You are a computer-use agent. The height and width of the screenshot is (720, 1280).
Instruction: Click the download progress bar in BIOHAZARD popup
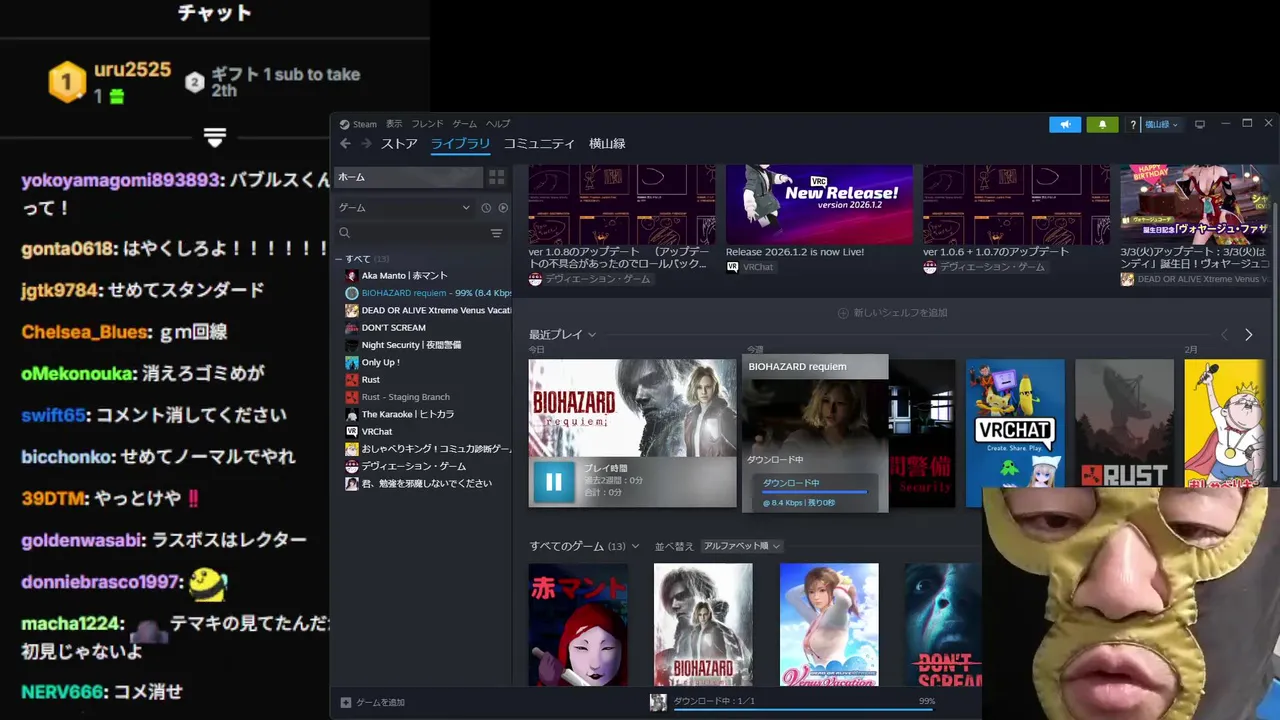814,492
